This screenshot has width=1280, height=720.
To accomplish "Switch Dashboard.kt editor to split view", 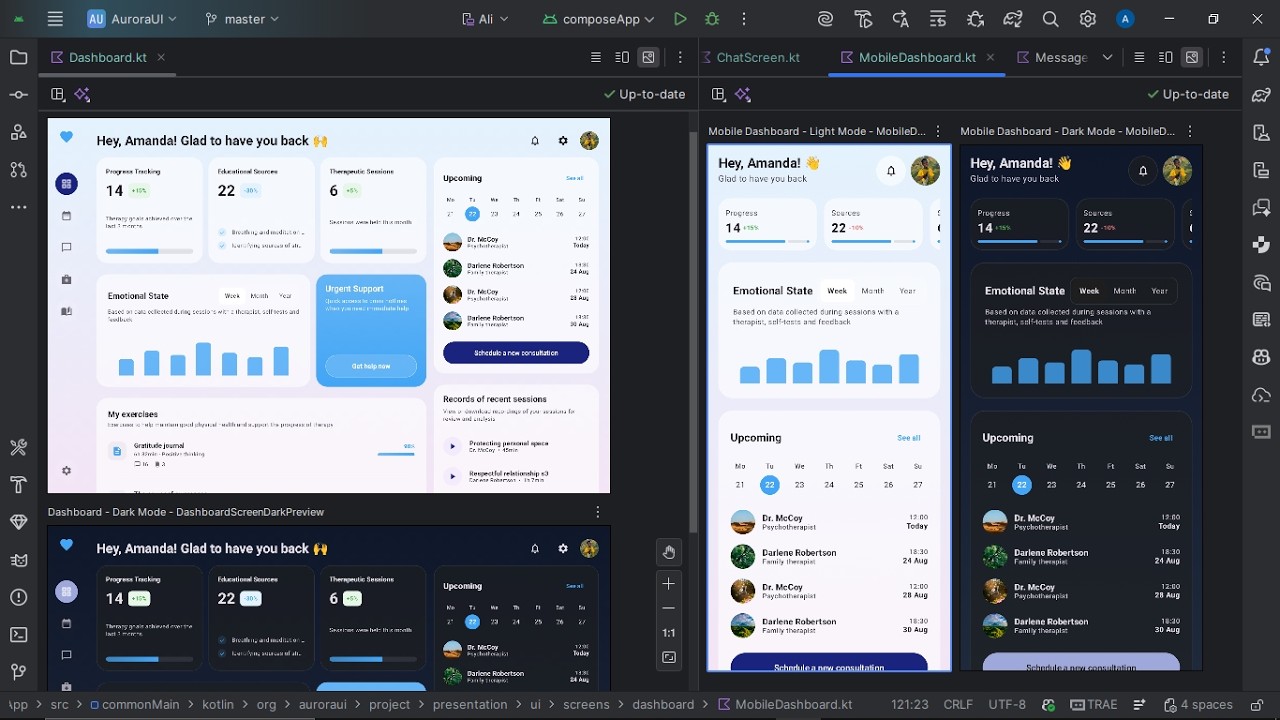I will pos(622,58).
